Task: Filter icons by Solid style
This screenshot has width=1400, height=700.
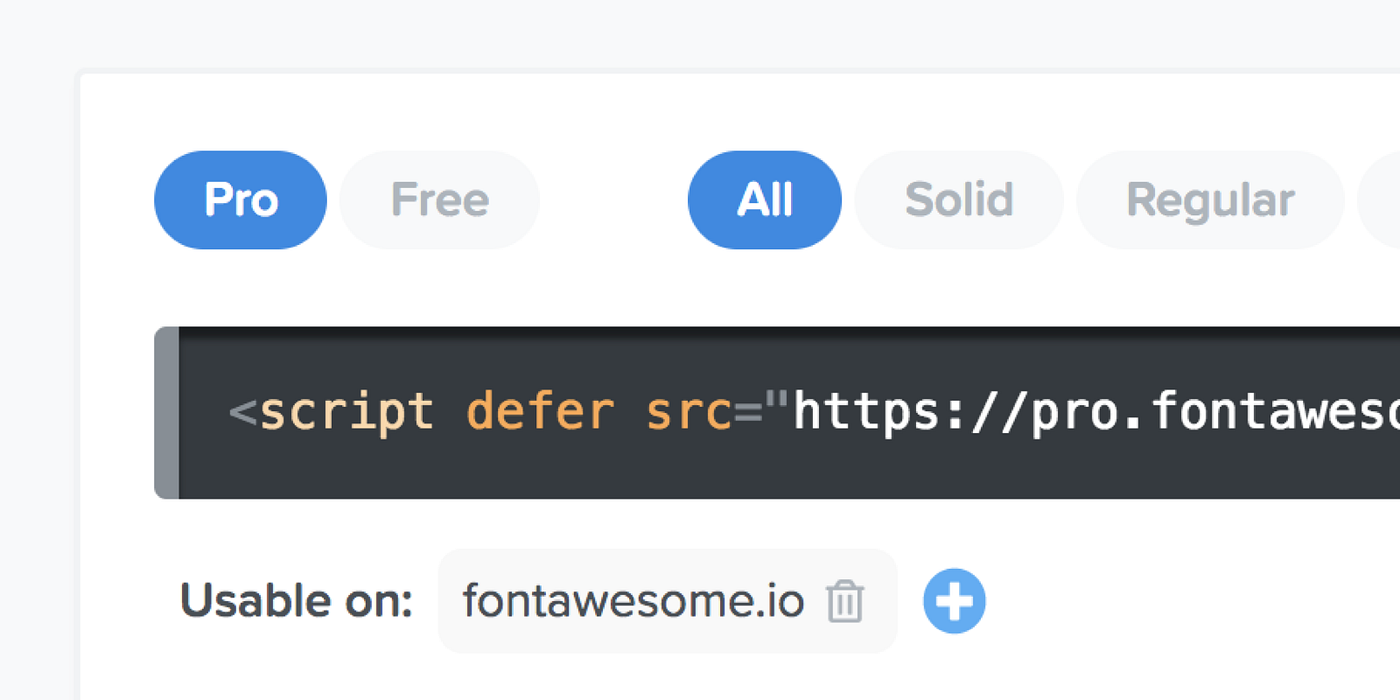Action: click(x=959, y=200)
